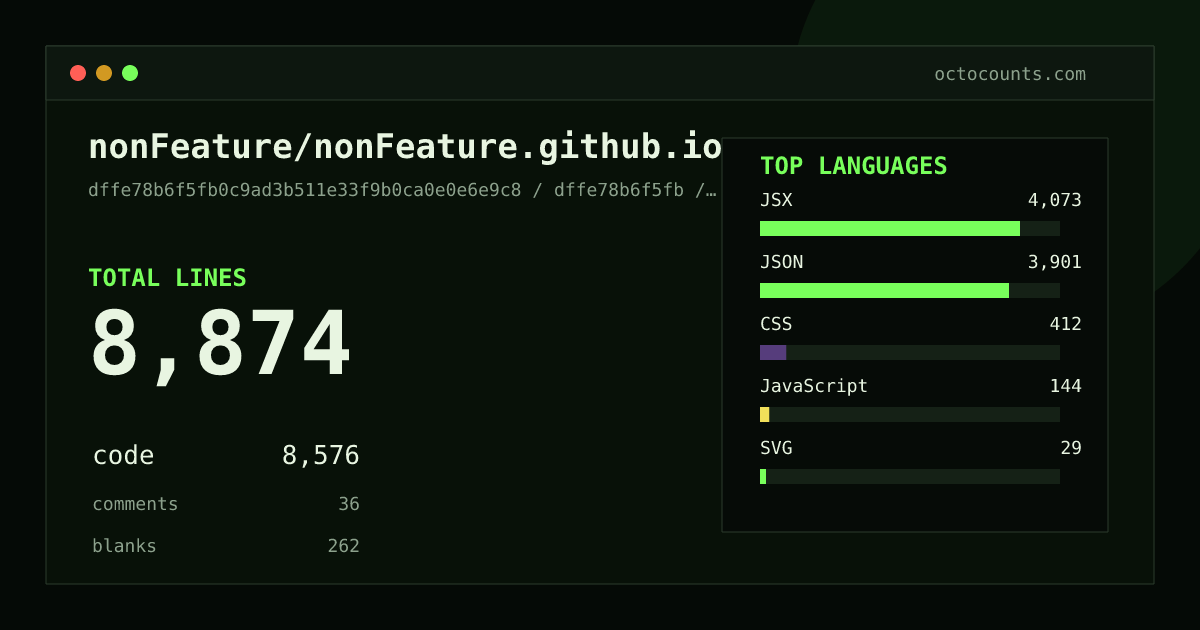Select the comments row label
1200x630 pixels.
(x=135, y=504)
